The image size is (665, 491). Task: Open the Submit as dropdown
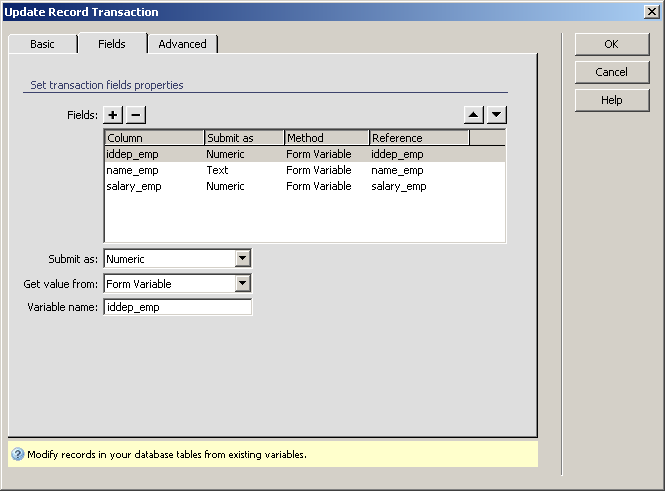point(242,259)
